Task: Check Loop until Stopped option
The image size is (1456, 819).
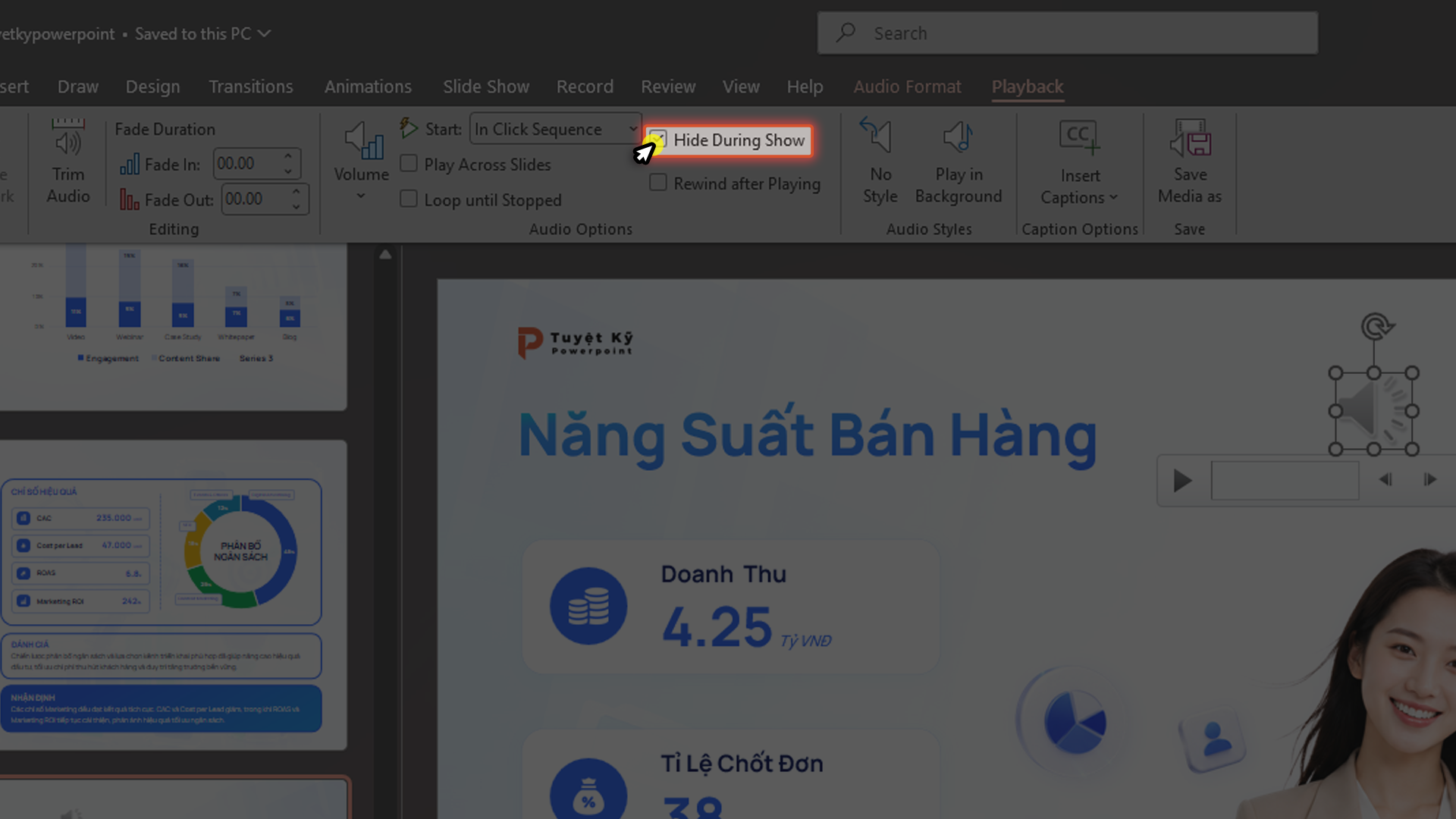Action: 409,199
